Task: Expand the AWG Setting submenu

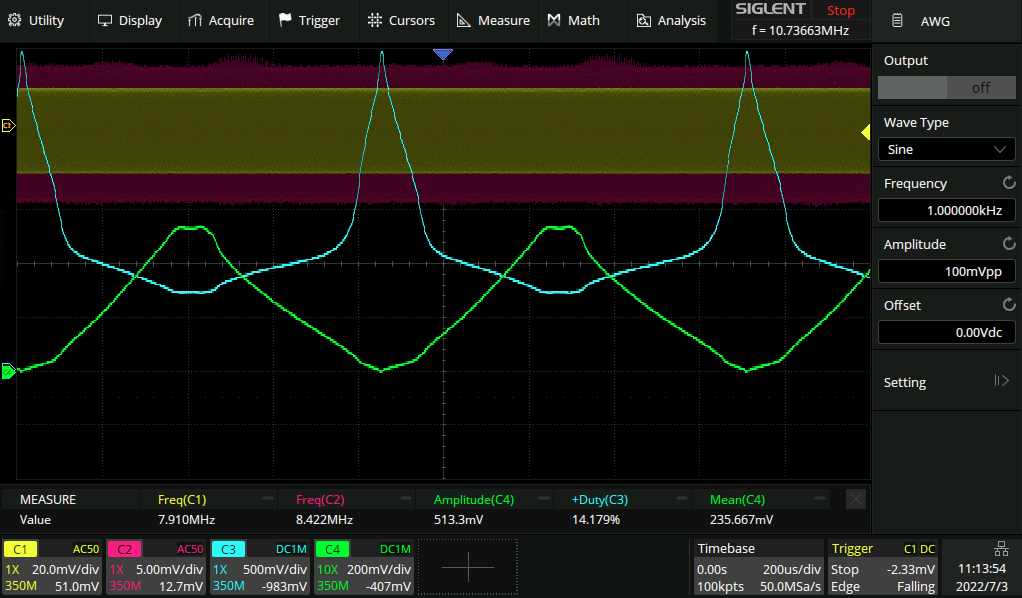Action: coord(946,382)
